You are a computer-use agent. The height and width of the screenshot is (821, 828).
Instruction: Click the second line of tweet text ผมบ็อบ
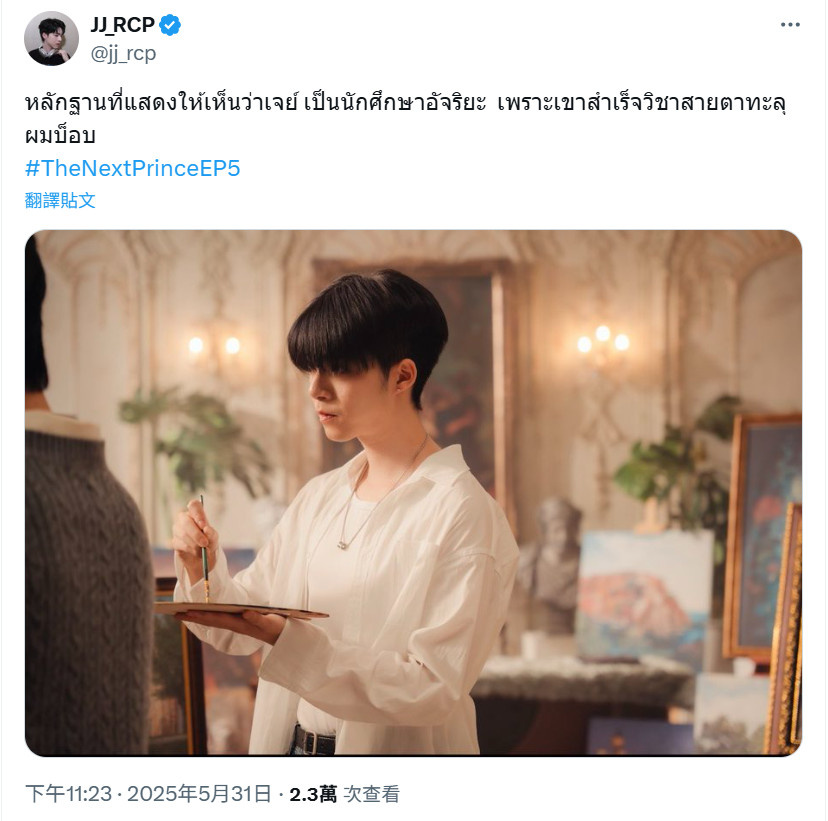point(60,136)
